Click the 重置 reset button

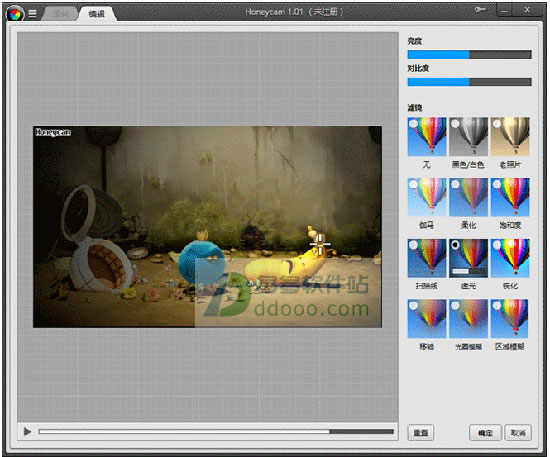(x=421, y=433)
